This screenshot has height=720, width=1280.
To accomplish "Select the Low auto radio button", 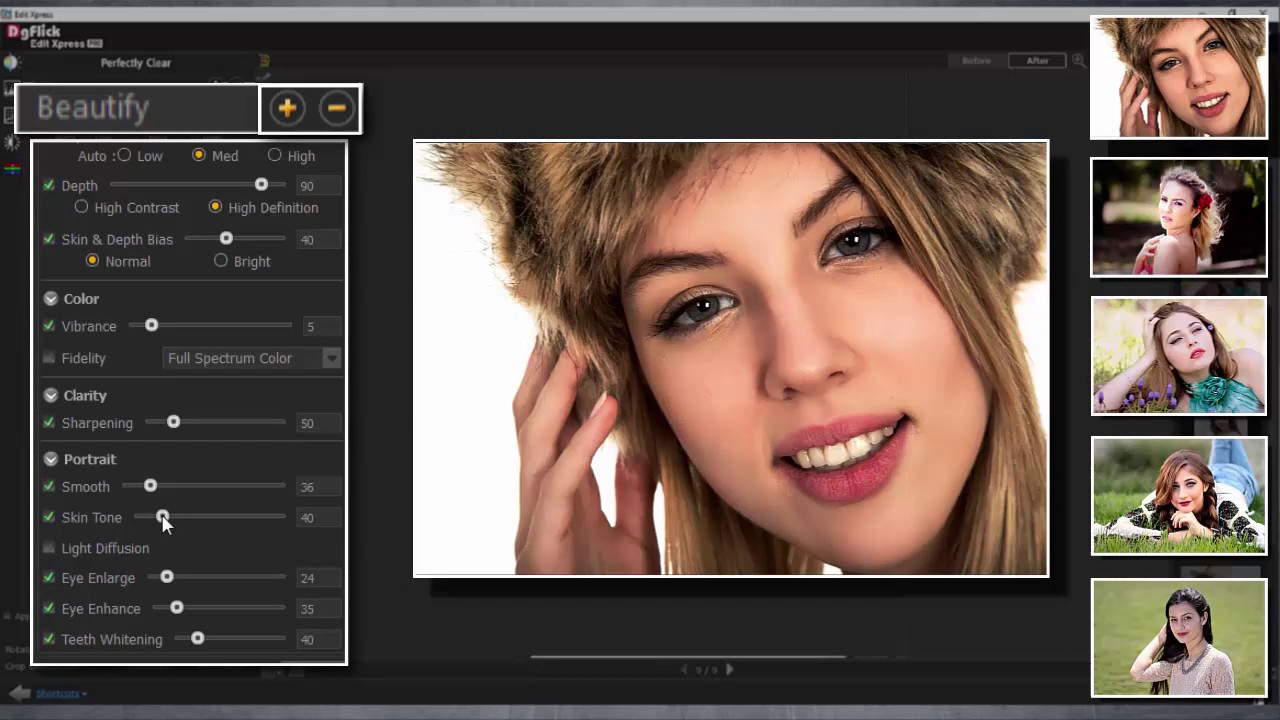I will pos(123,155).
